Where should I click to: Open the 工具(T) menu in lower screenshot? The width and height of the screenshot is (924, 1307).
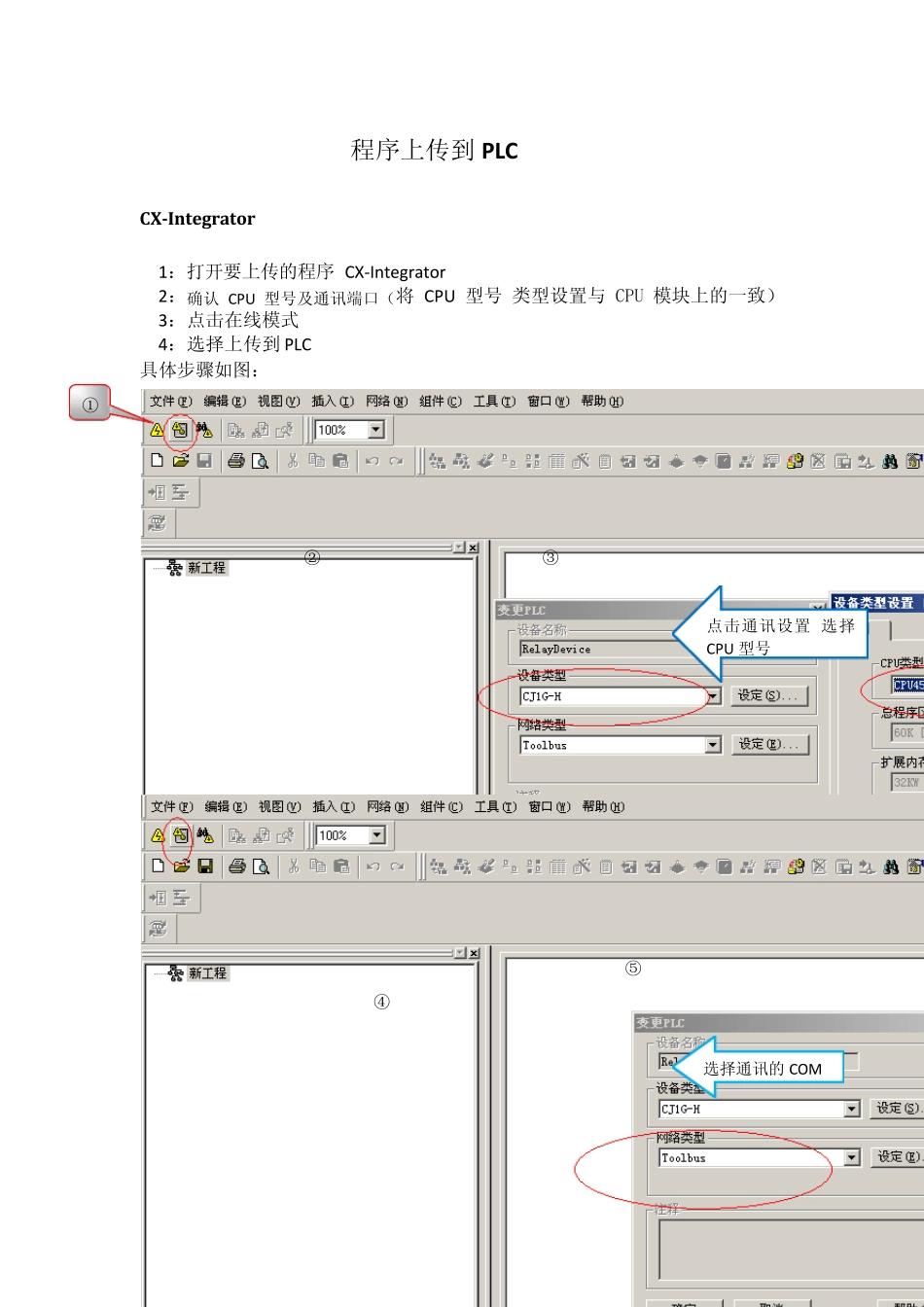(496, 806)
